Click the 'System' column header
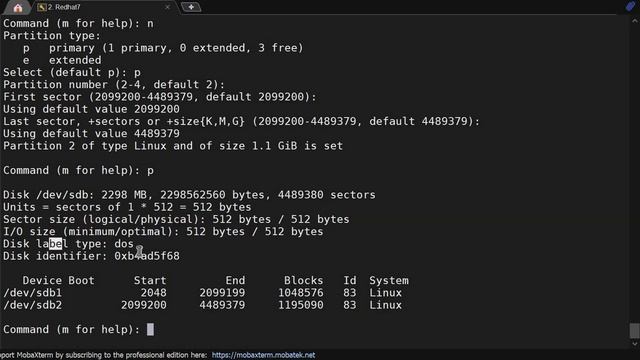 coord(389,280)
